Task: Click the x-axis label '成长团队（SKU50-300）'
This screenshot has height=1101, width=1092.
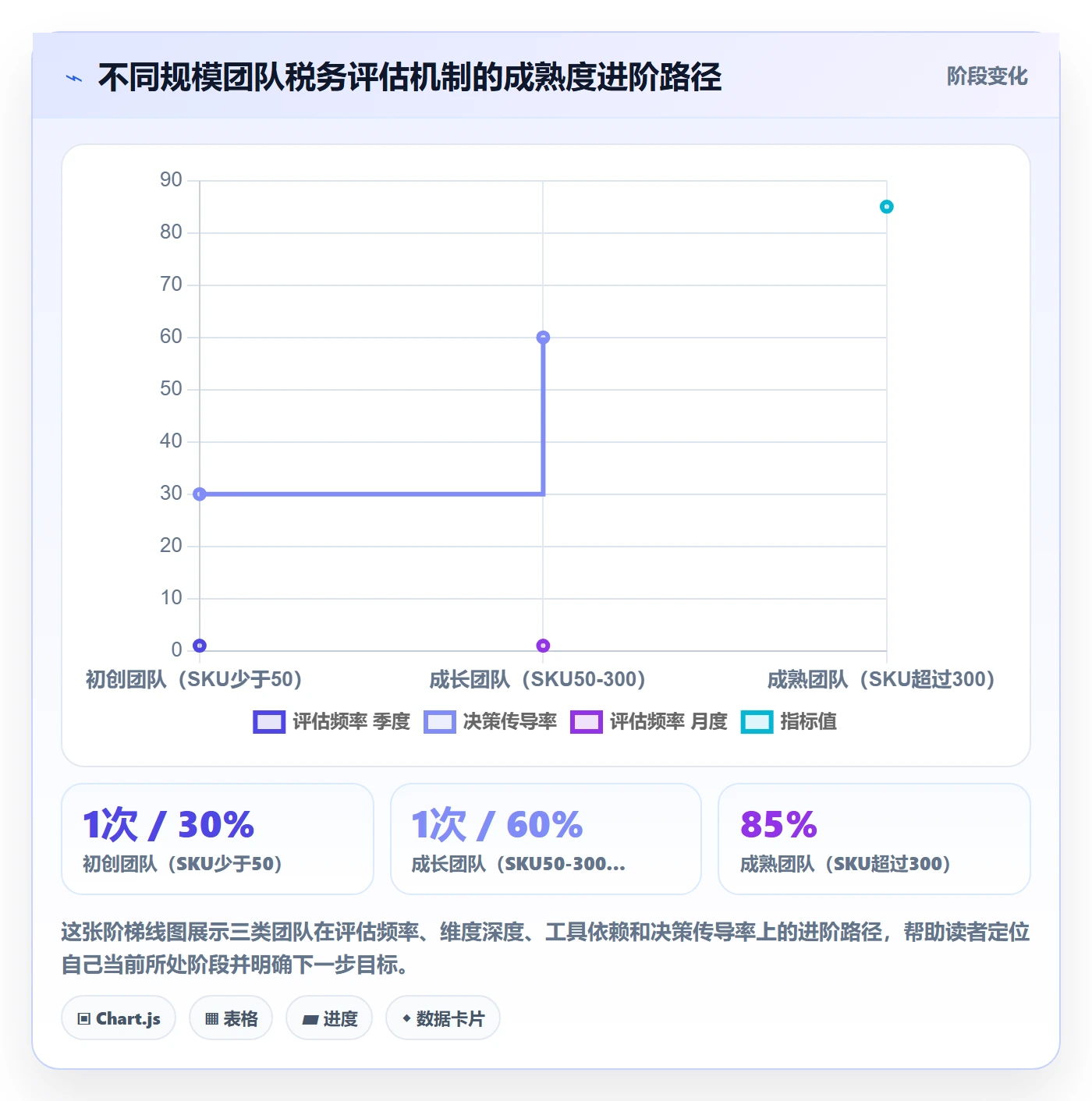Action: (x=537, y=679)
